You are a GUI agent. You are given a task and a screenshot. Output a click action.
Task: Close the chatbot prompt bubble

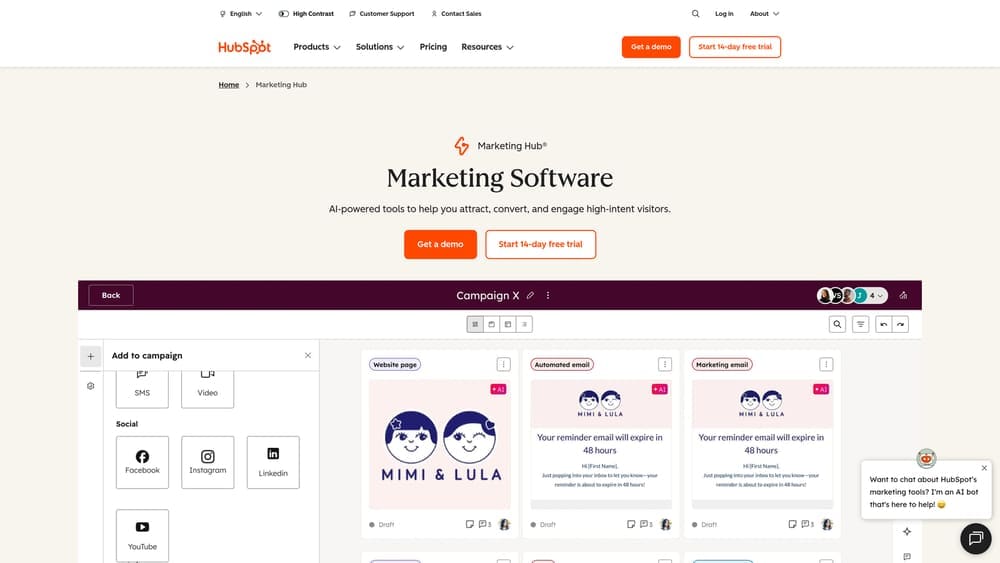coord(984,468)
